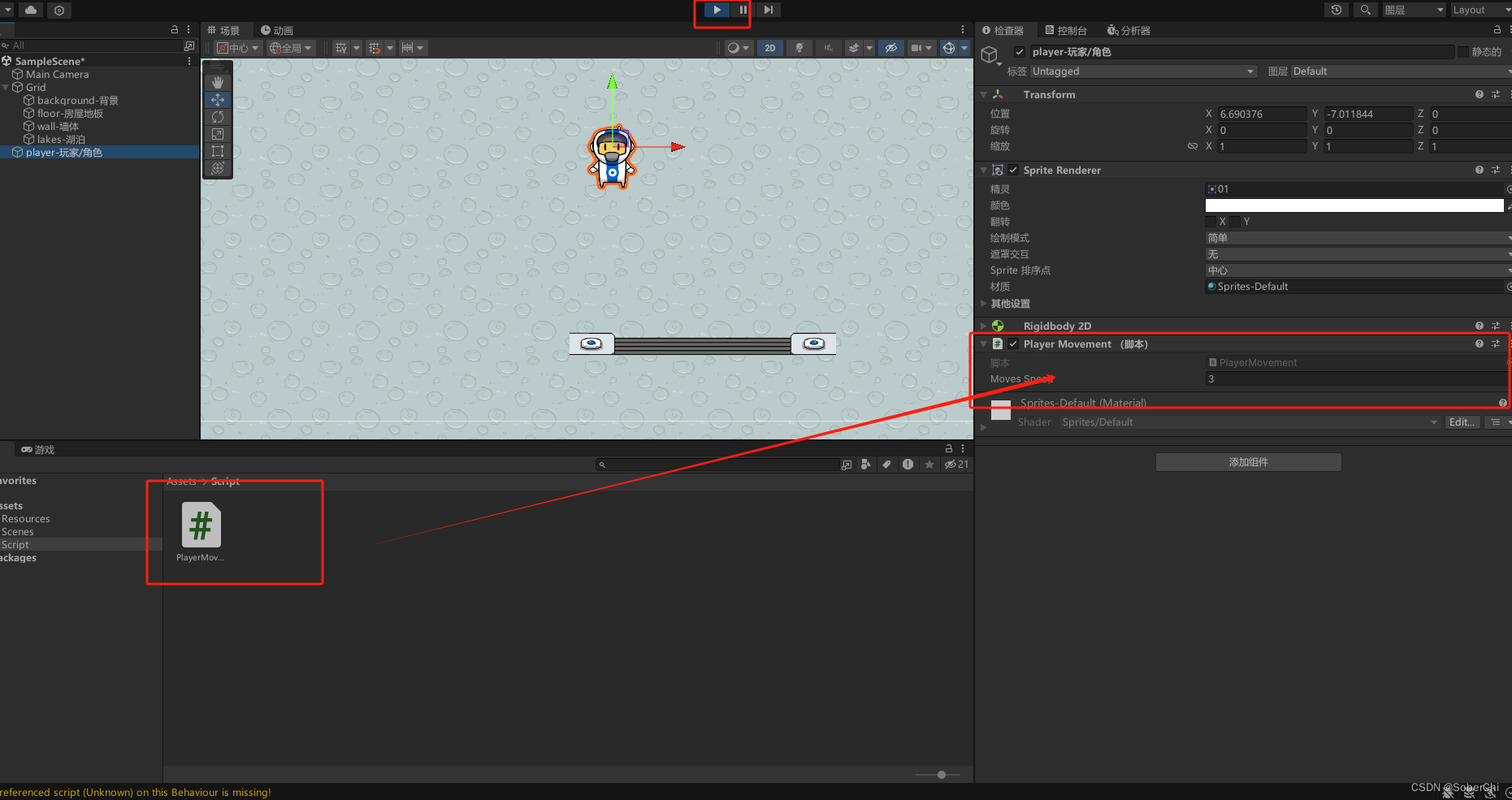This screenshot has height=800, width=1512.
Task: Check the Flip X checkbox
Action: pos(1211,222)
